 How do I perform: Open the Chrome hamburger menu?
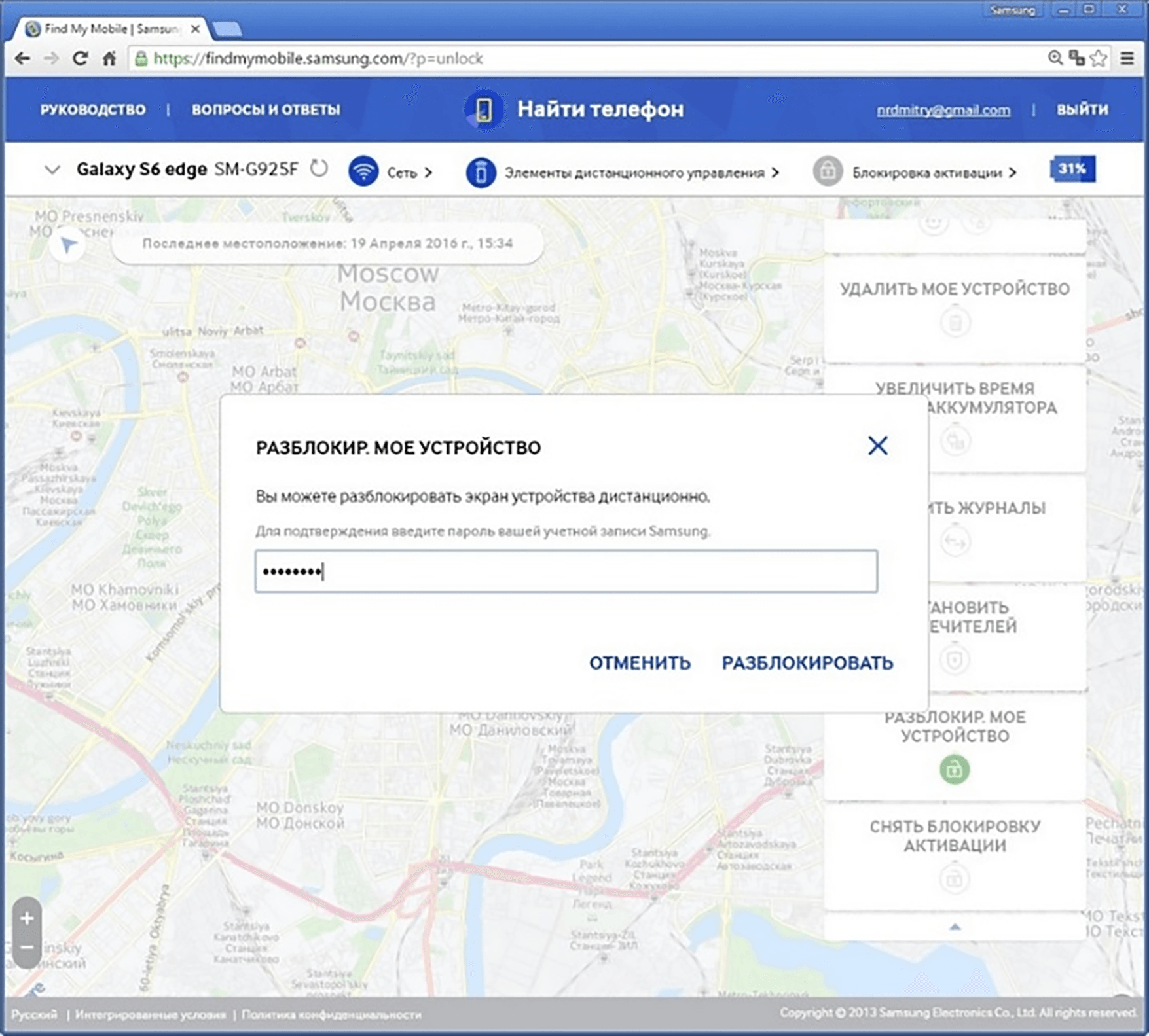1127,58
